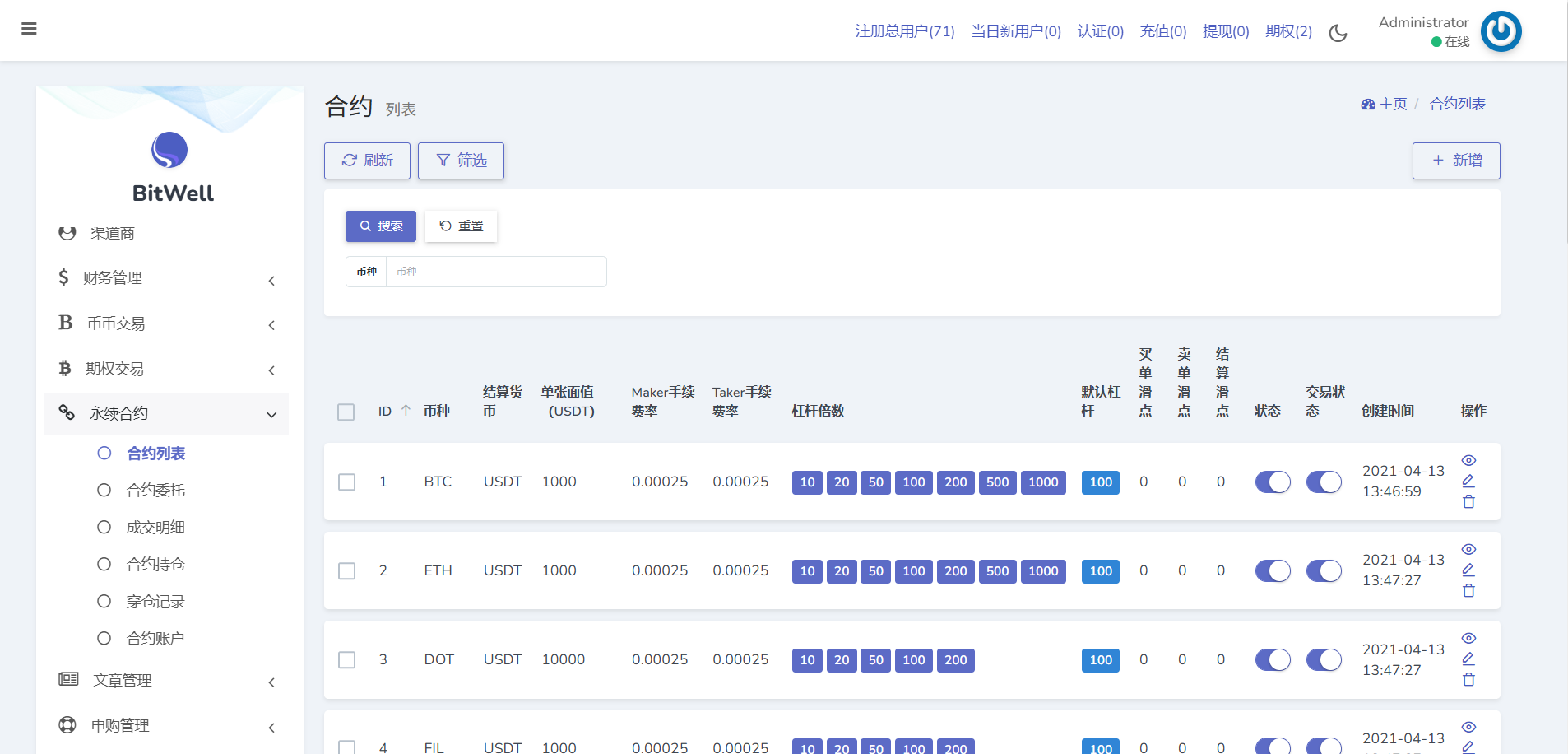
Task: Click the Administrator power avatar icon
Action: click(x=1501, y=31)
